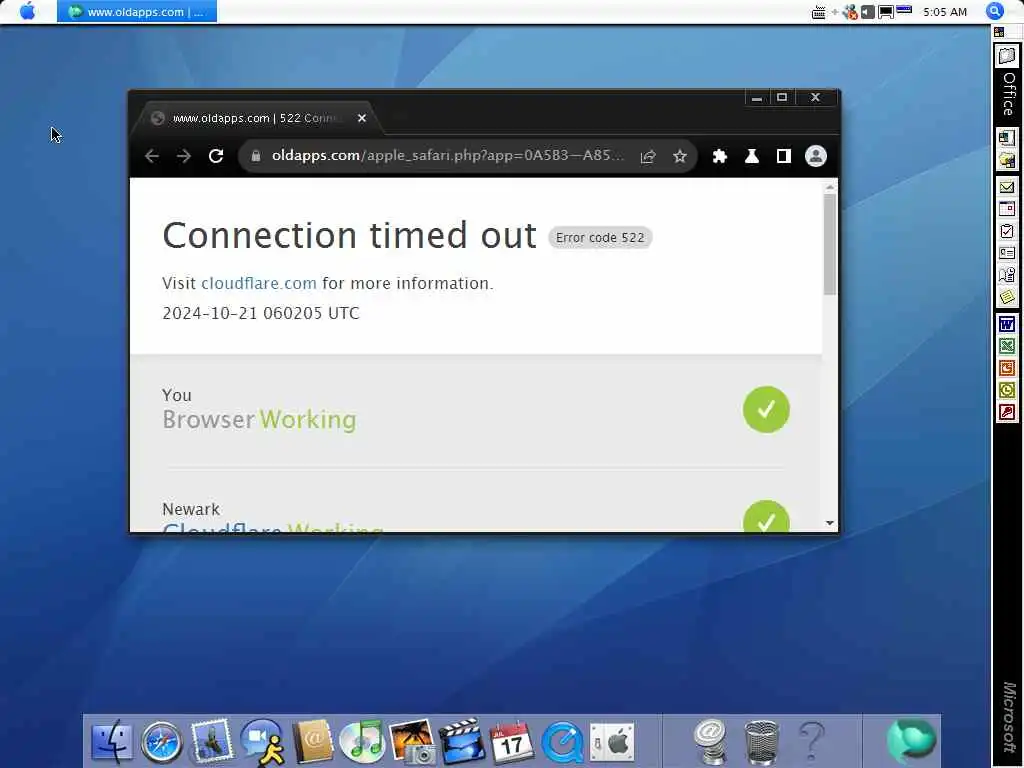Open iTunes in the dock

362,742
